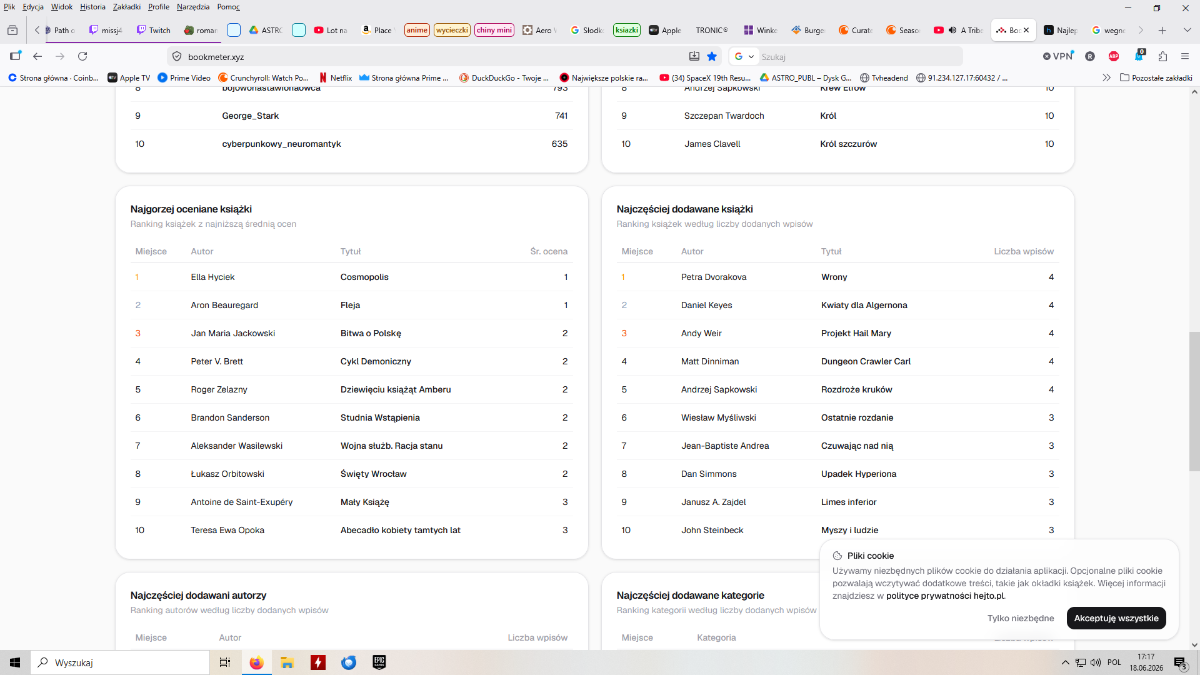
Task: Open the Prime Video bookmark
Action: pos(184,77)
